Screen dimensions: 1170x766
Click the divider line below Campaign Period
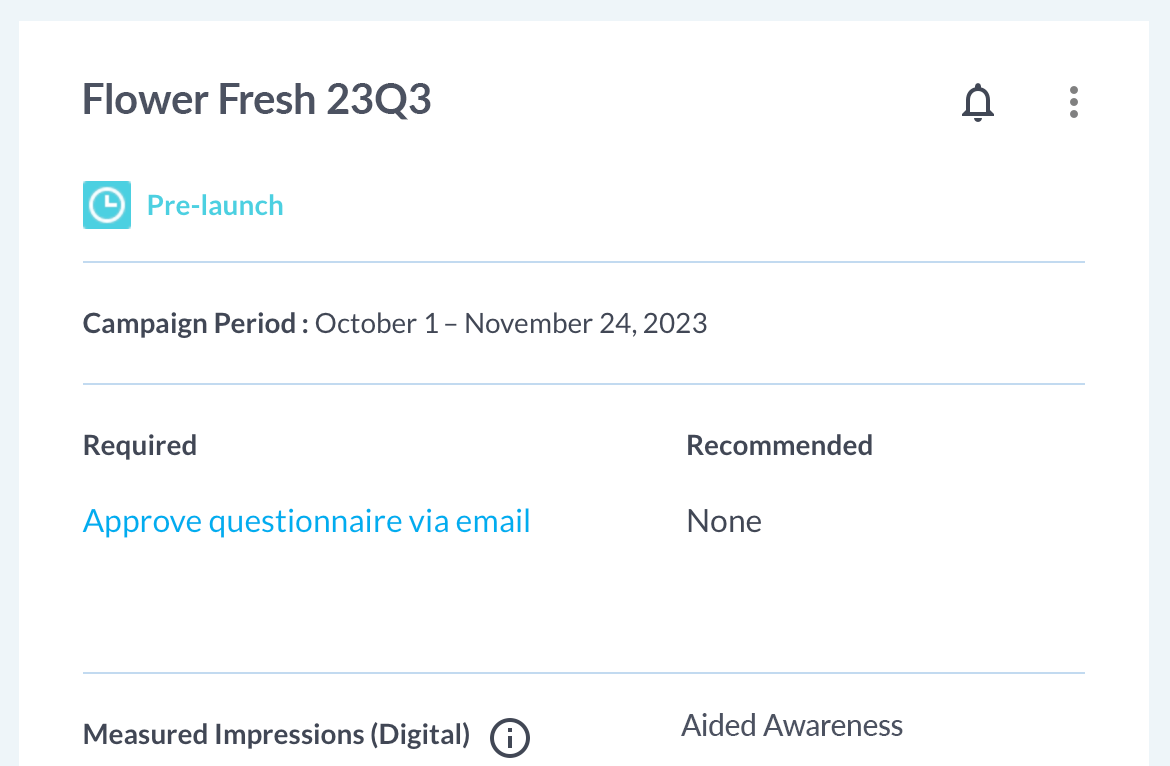click(584, 384)
